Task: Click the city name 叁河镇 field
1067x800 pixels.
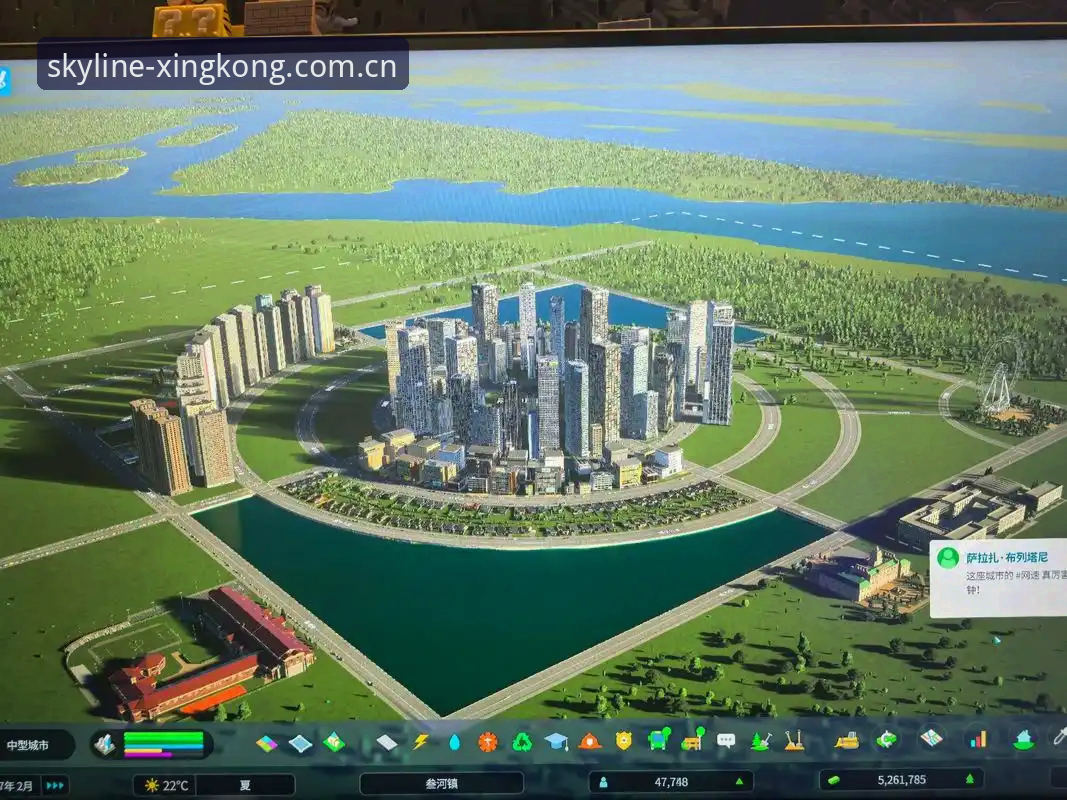Action: click(442, 784)
